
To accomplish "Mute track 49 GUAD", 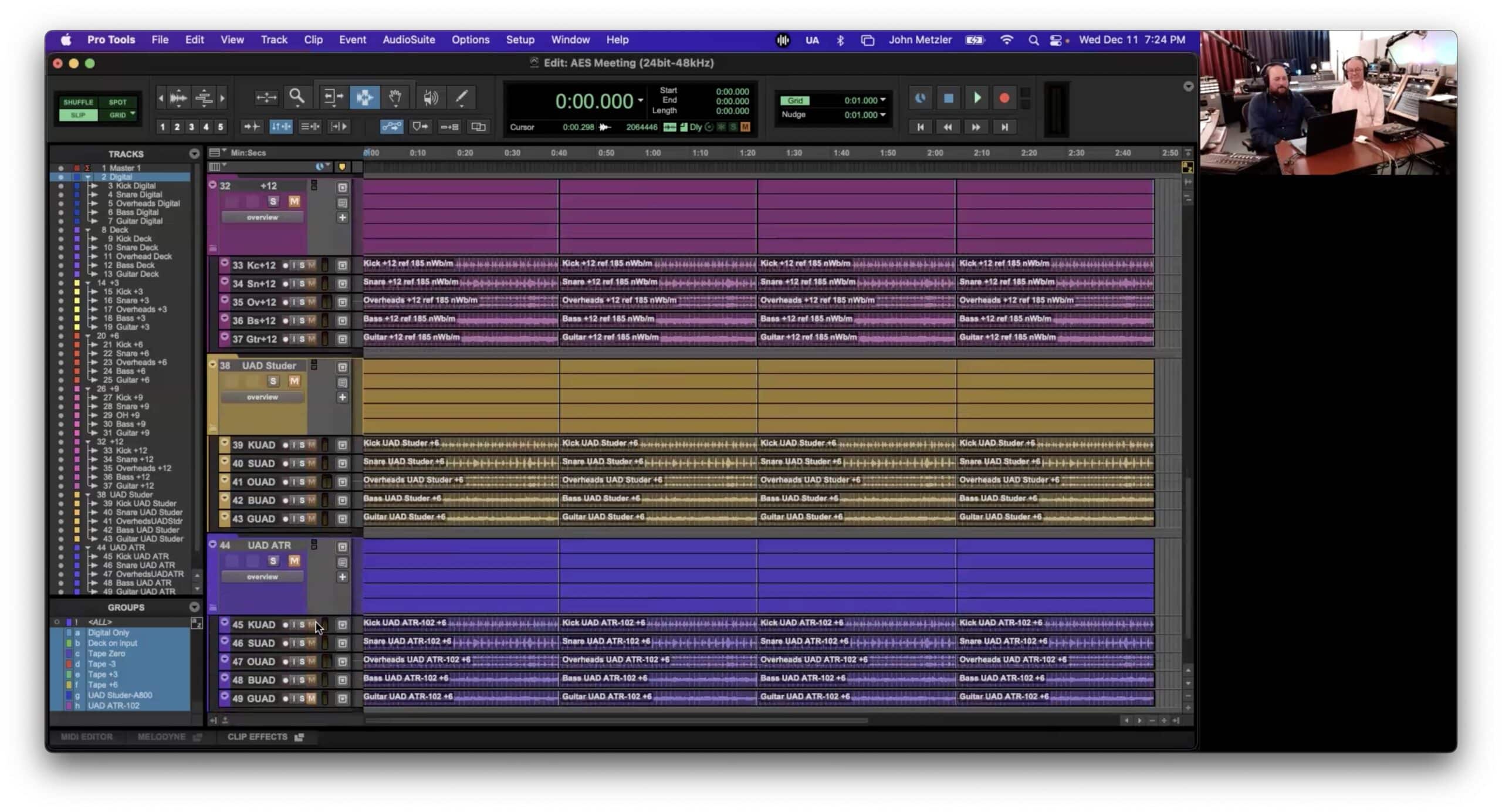I will click(x=311, y=699).
